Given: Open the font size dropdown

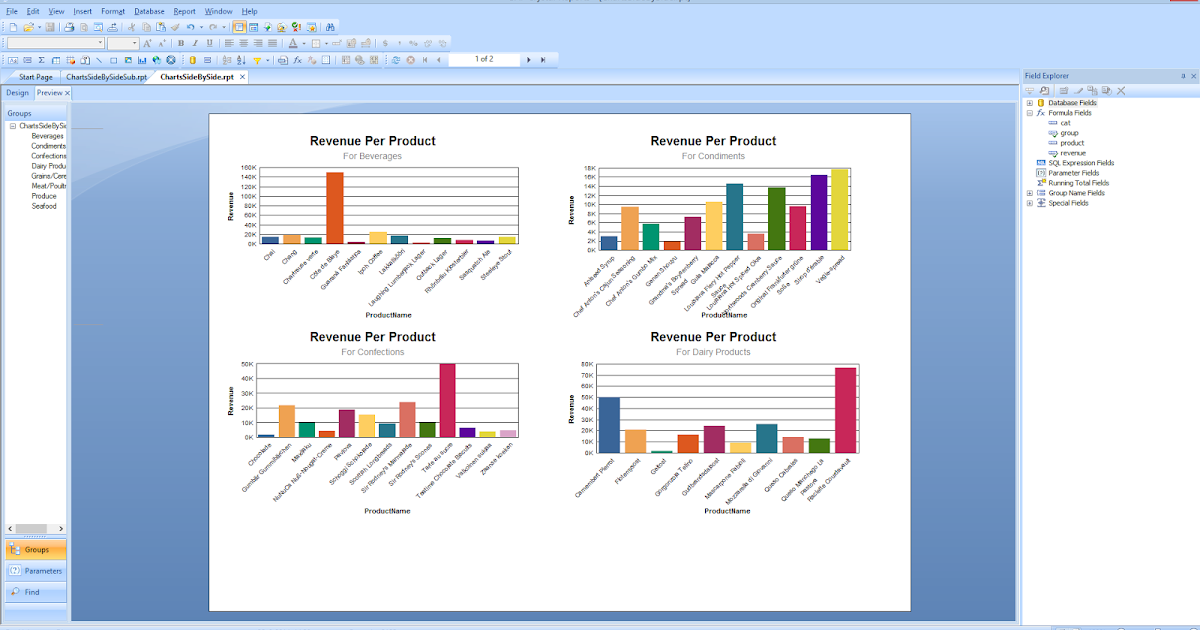Looking at the screenshot, I should coord(134,43).
